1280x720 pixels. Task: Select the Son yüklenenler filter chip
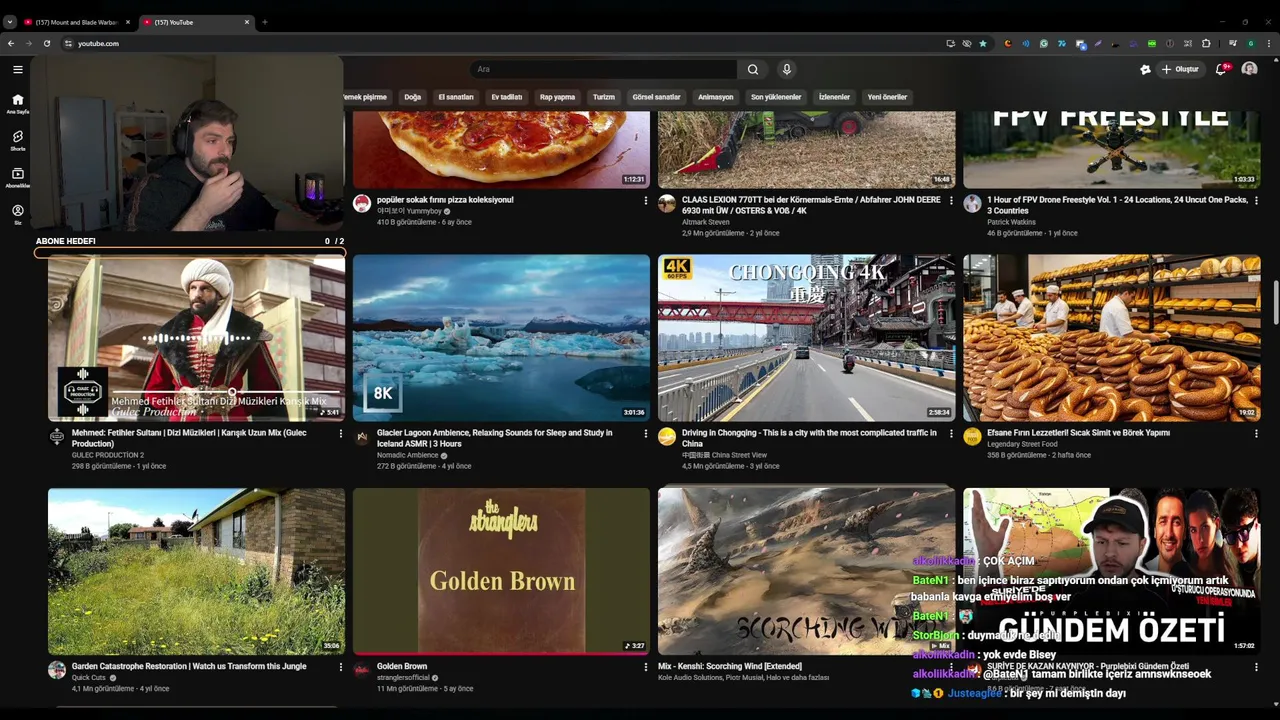pyautogui.click(x=776, y=97)
